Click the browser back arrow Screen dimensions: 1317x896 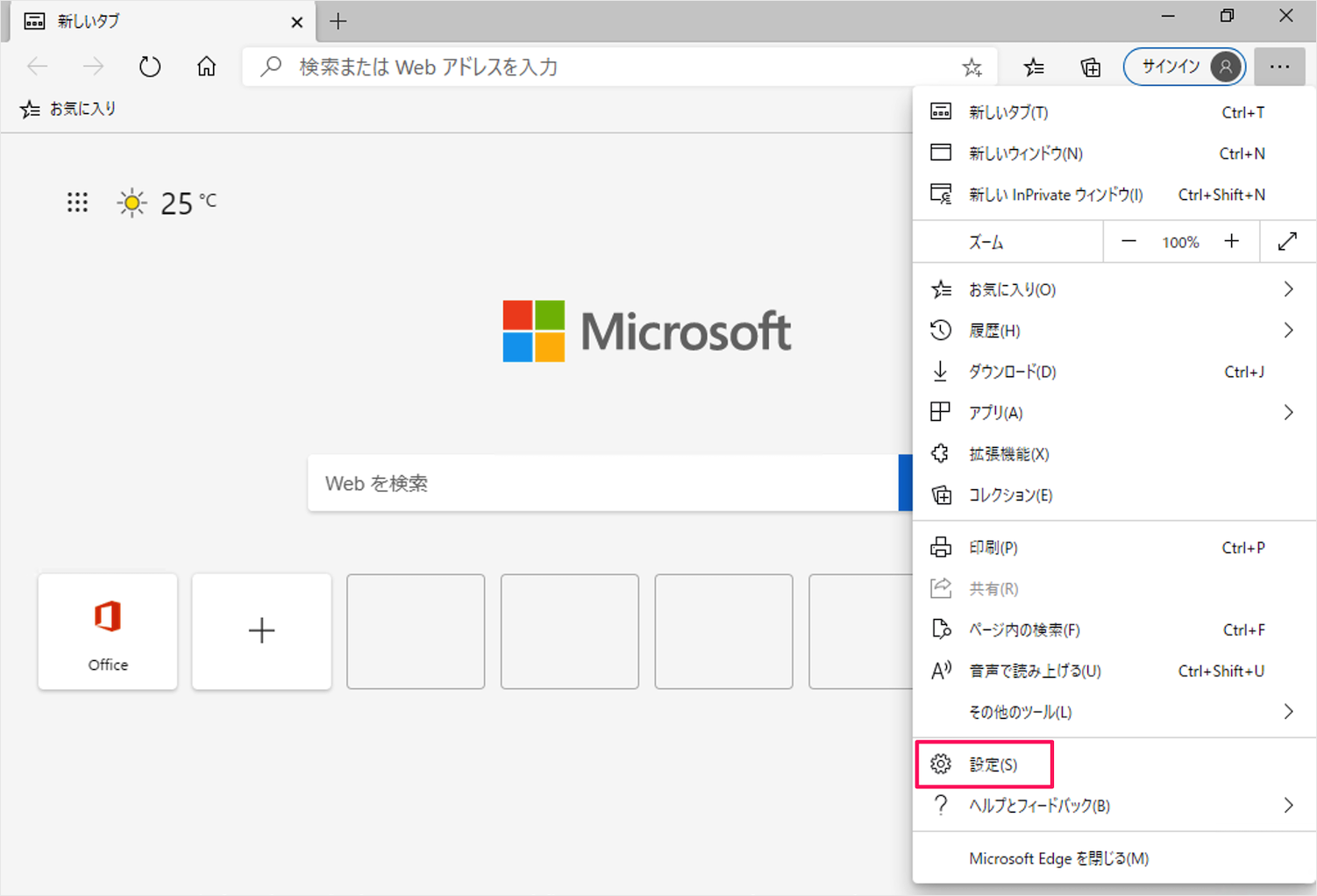38,67
